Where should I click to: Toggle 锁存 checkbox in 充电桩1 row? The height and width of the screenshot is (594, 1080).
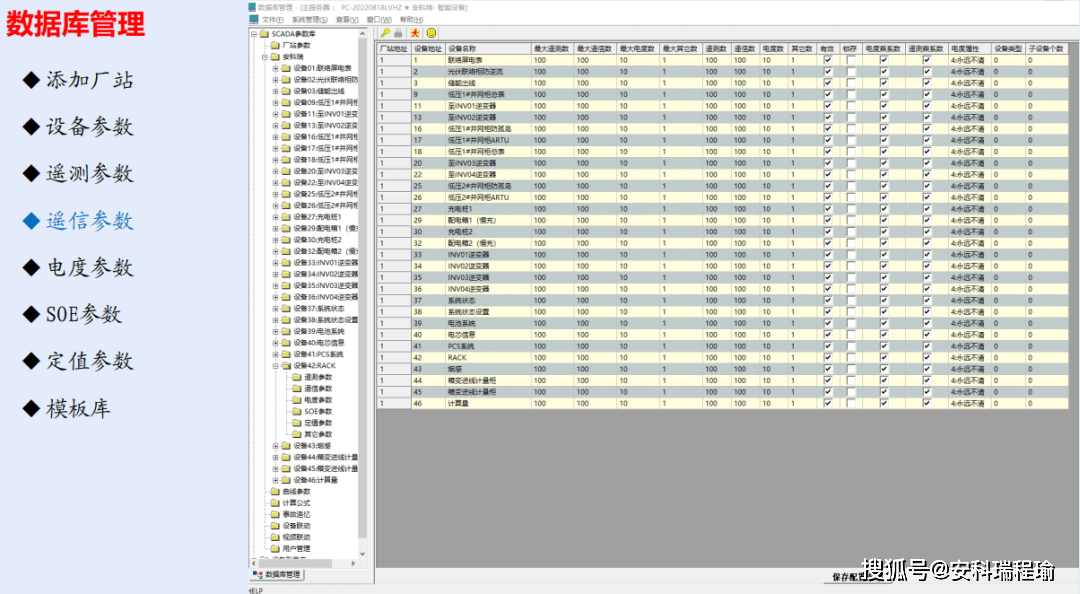[851, 209]
